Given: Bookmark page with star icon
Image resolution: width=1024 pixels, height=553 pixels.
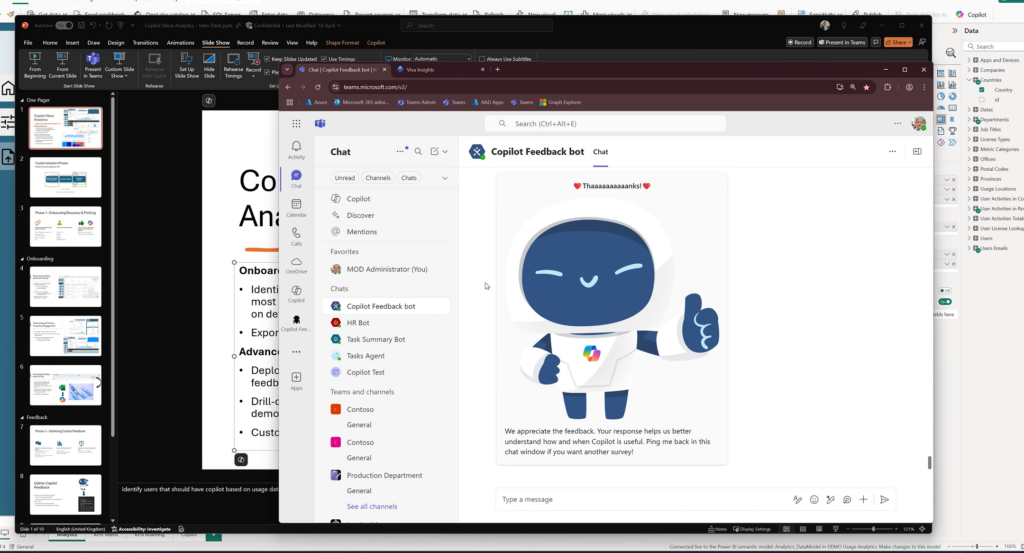Looking at the screenshot, I should [x=867, y=87].
